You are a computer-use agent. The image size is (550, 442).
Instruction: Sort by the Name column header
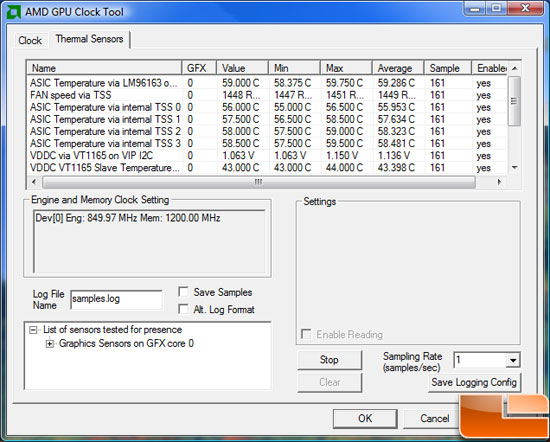click(104, 68)
